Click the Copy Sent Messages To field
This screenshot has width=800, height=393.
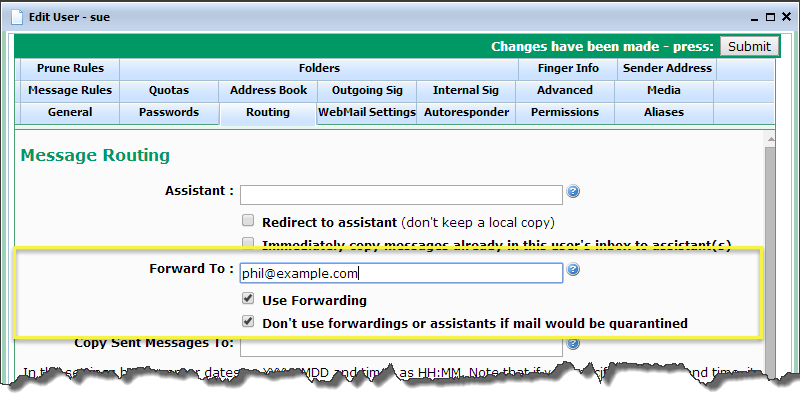click(x=402, y=347)
